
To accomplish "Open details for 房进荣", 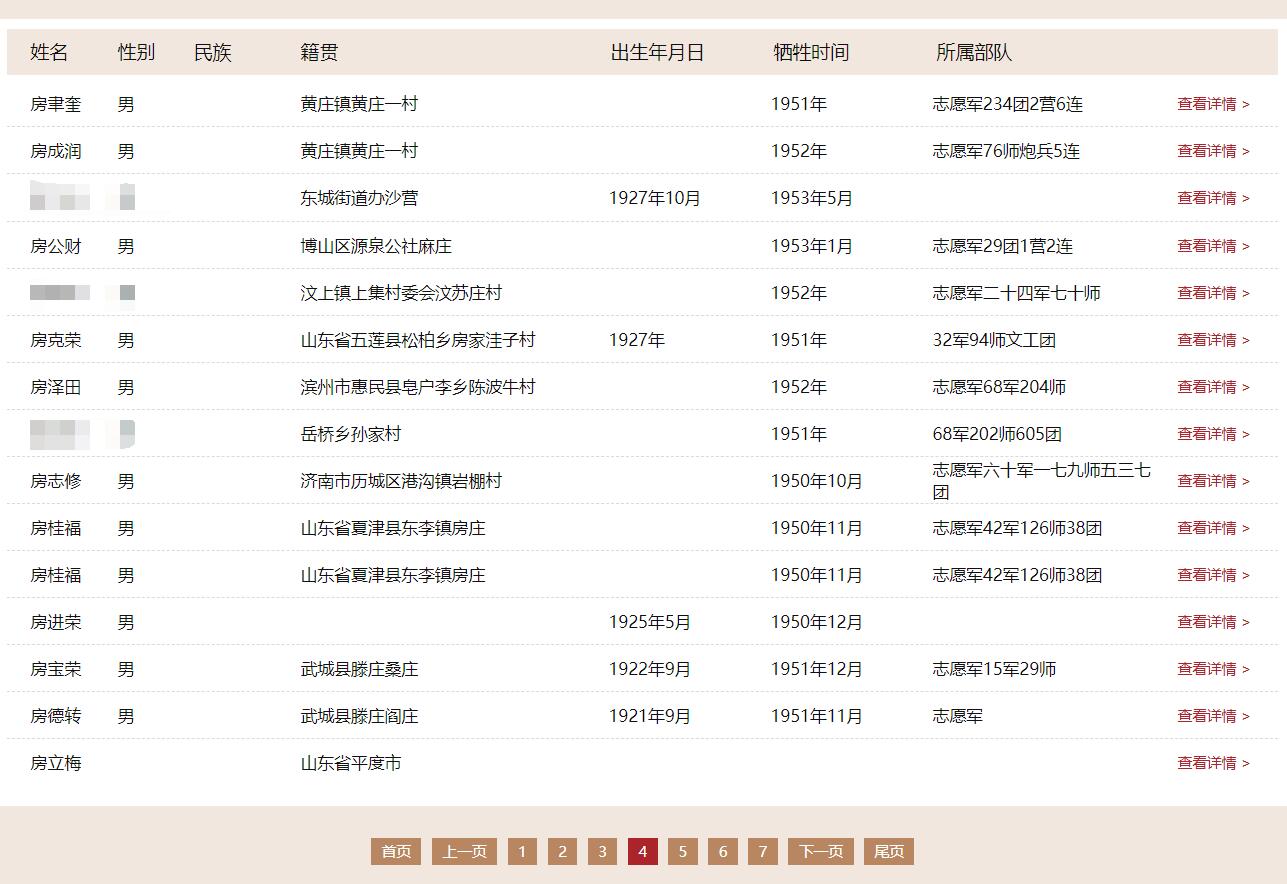I will (1213, 622).
